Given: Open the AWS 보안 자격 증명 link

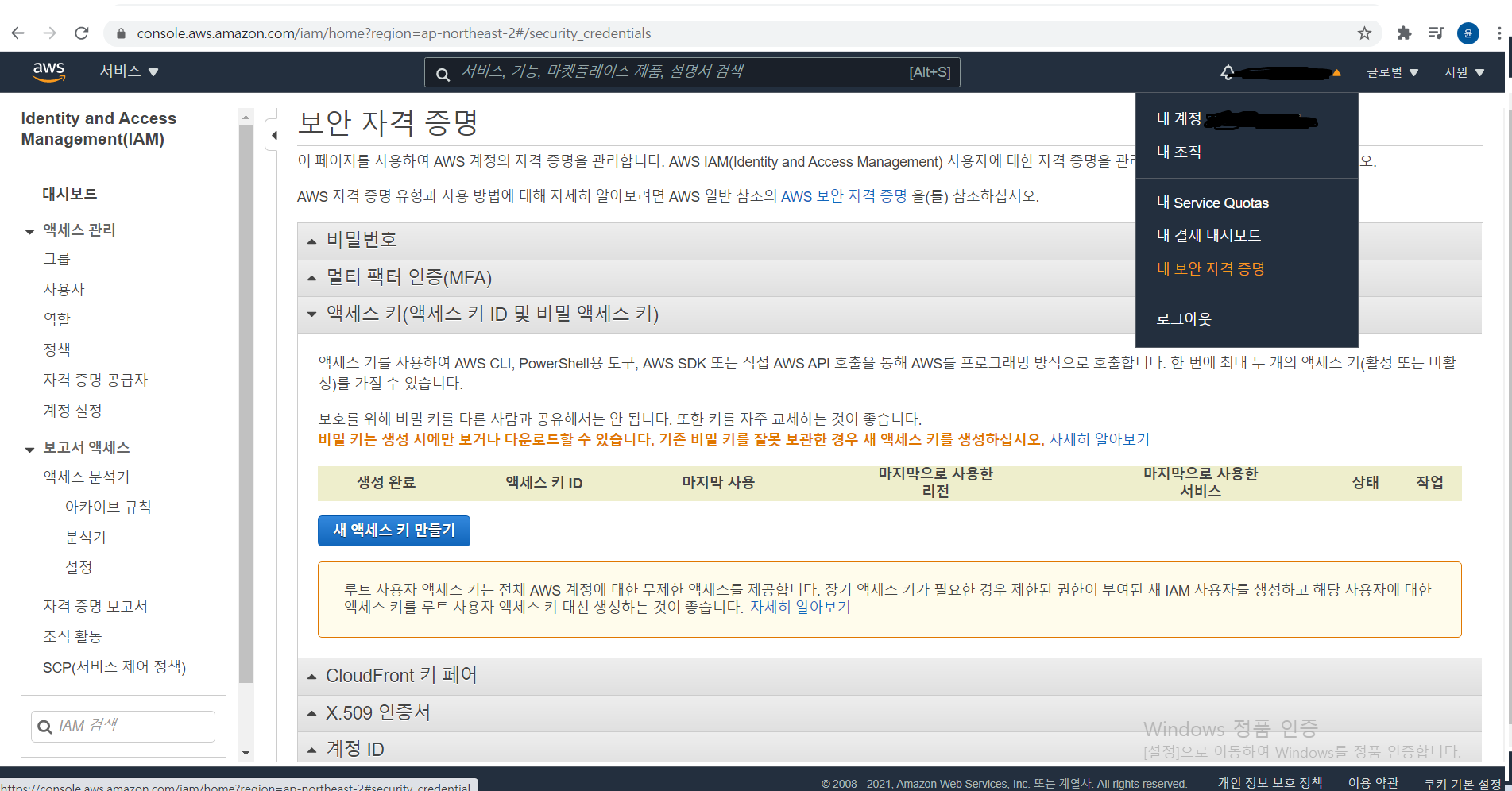Looking at the screenshot, I should coord(844,196).
